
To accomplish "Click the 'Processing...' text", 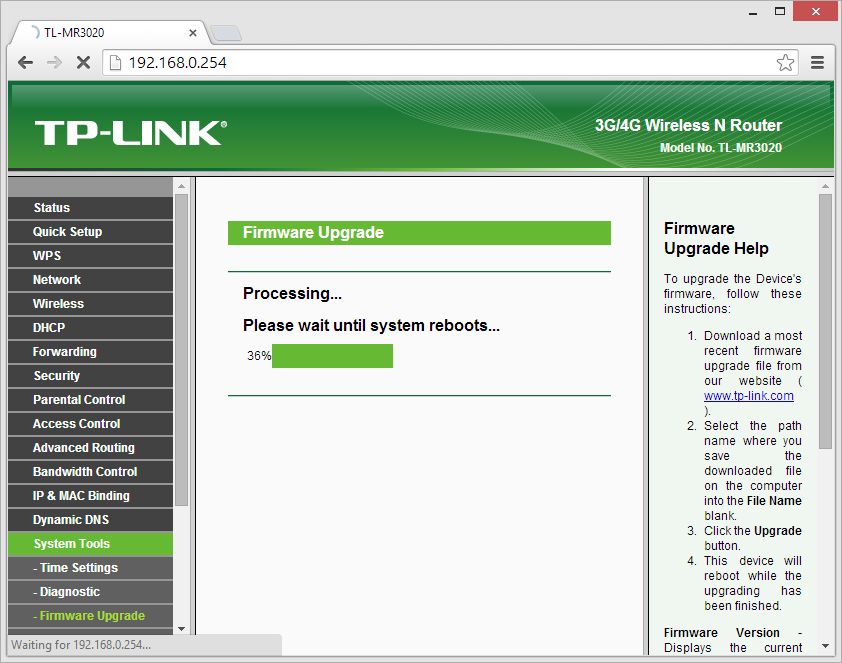I will (292, 294).
